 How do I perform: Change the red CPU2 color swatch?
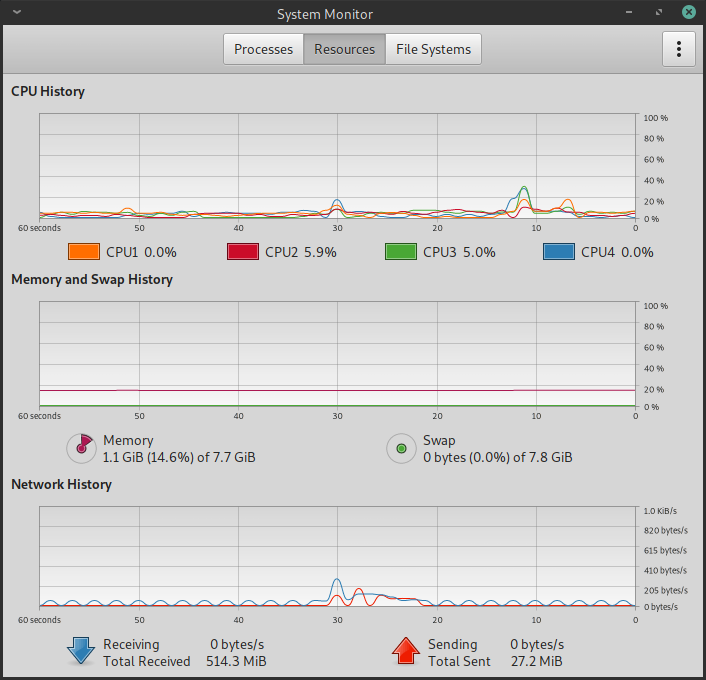coord(243,252)
